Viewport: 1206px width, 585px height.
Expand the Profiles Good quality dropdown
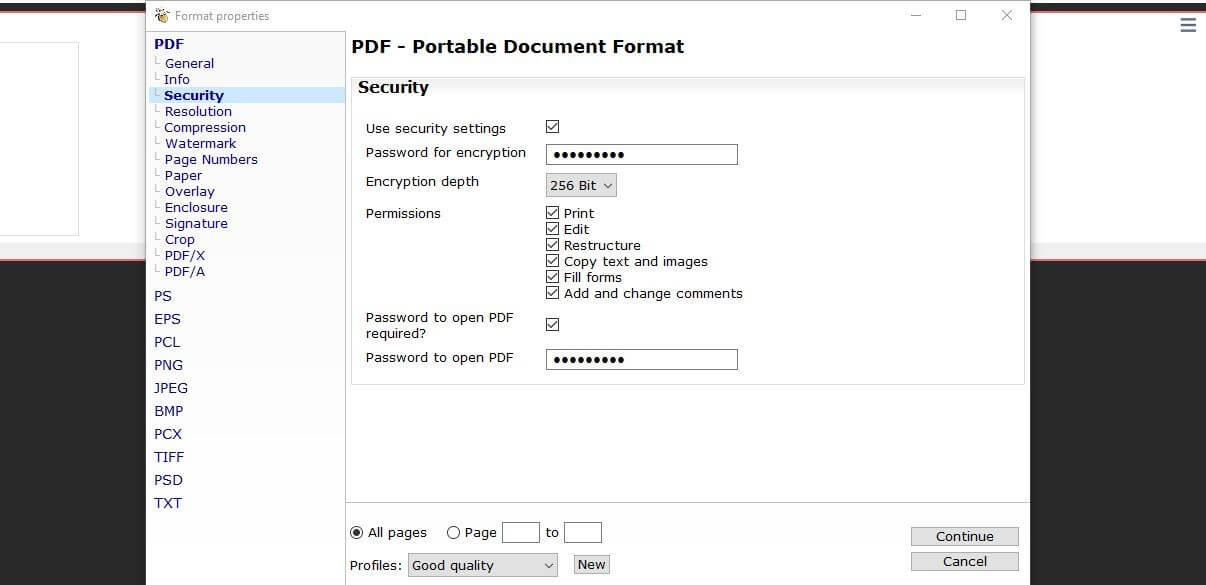483,565
